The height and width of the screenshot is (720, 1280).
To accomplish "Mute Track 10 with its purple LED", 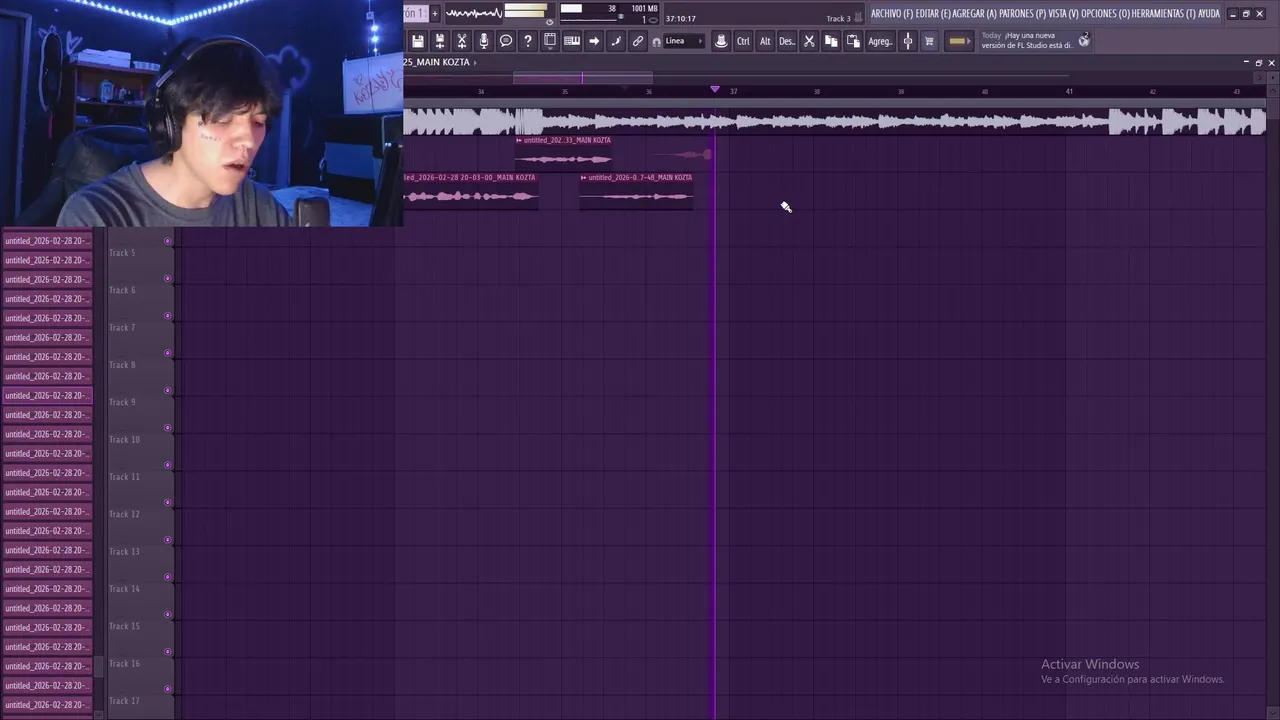I will 167,428.
